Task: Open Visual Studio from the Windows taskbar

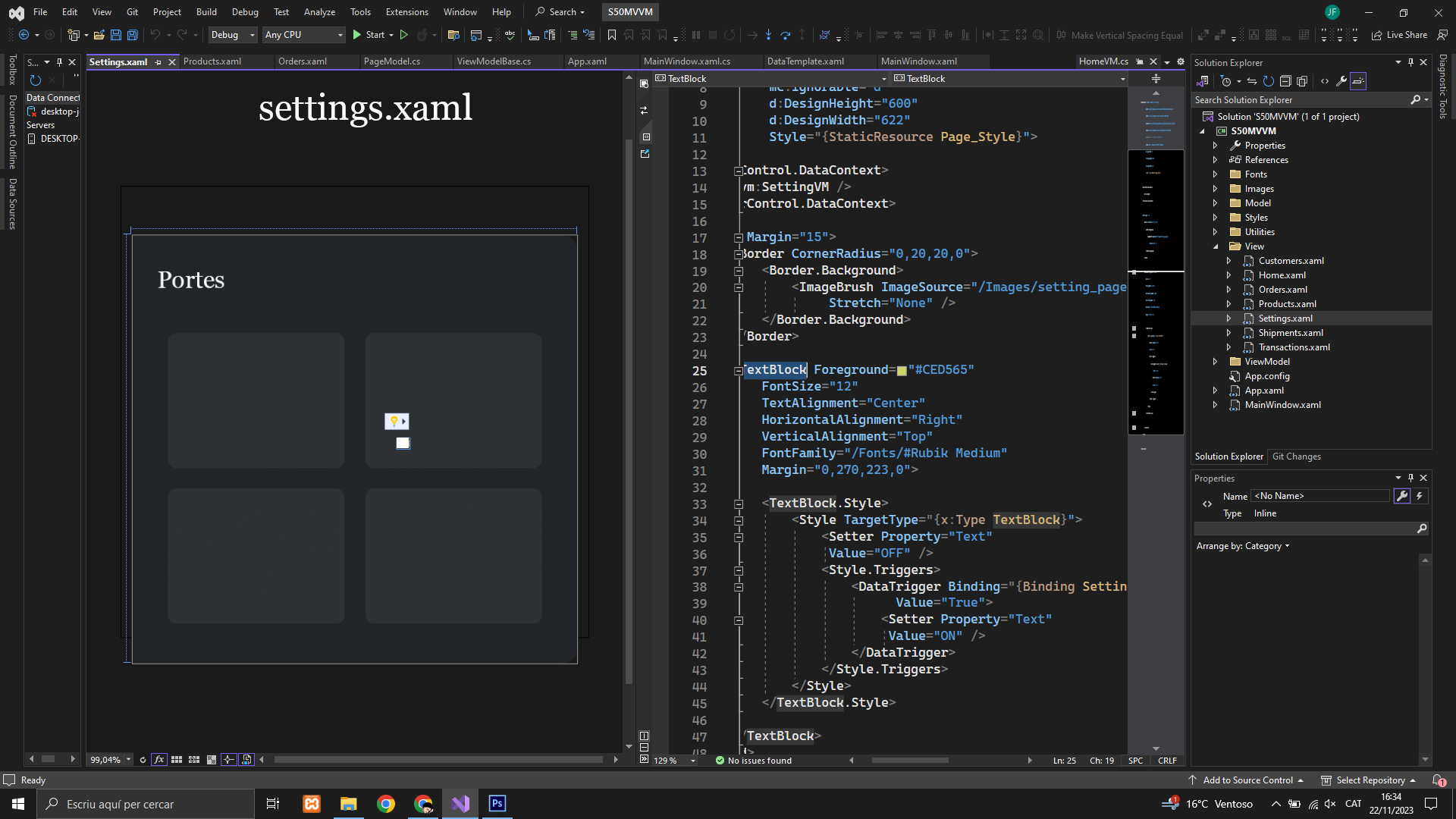Action: pos(460,804)
